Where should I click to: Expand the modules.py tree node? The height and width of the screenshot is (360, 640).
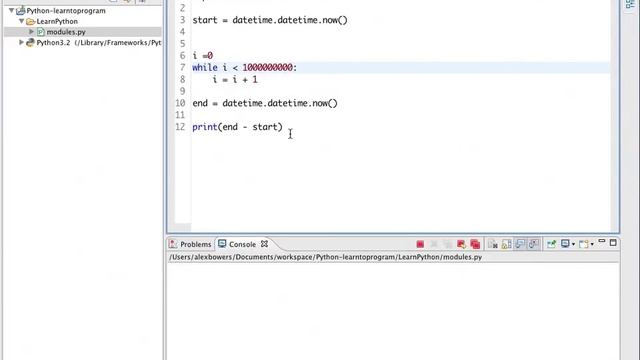click(31, 31)
